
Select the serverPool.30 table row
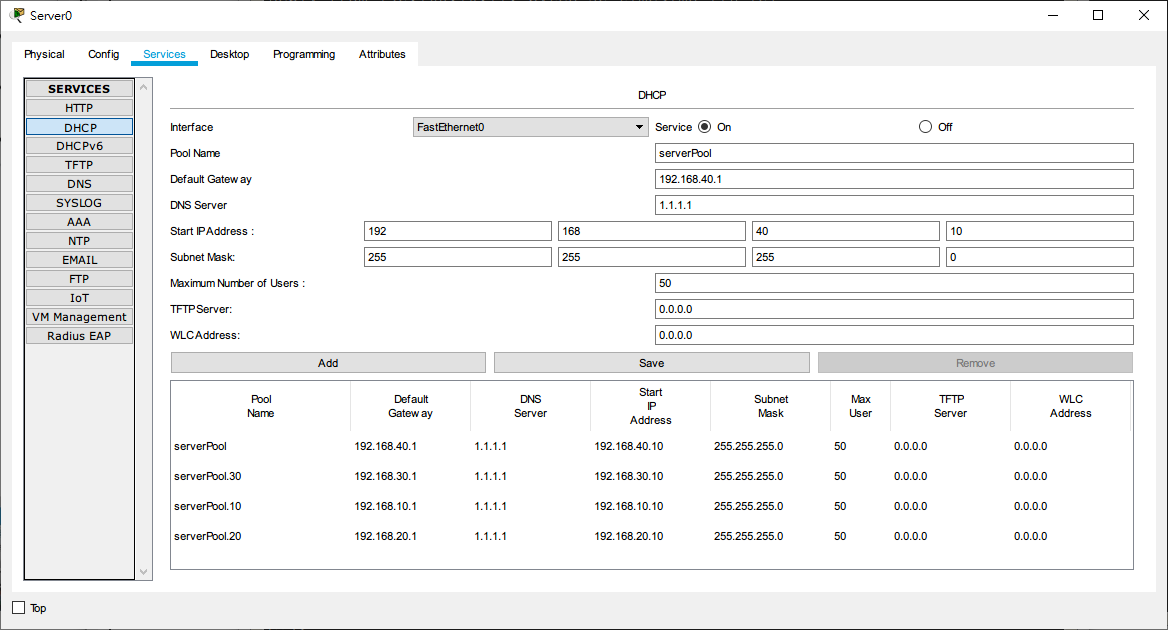click(x=650, y=476)
